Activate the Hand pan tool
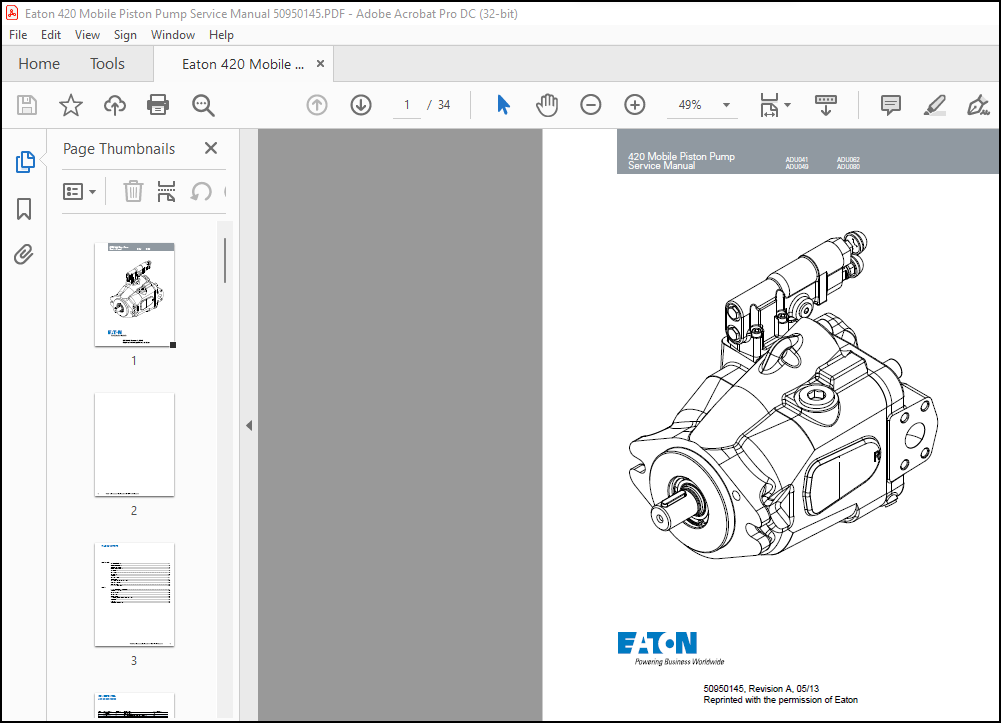 [x=547, y=105]
